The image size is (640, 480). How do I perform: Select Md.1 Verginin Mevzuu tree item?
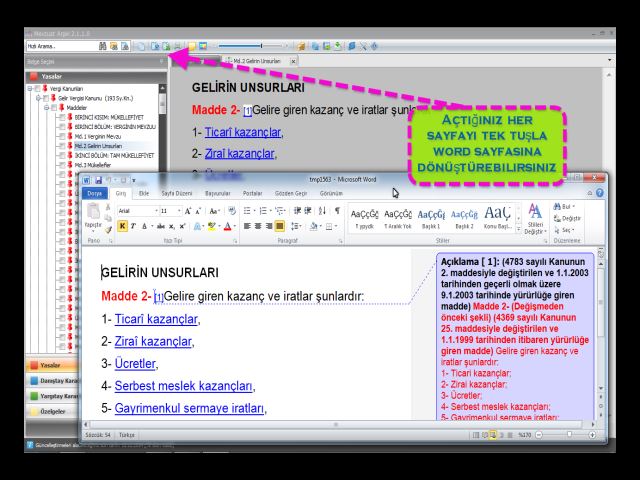98,136
